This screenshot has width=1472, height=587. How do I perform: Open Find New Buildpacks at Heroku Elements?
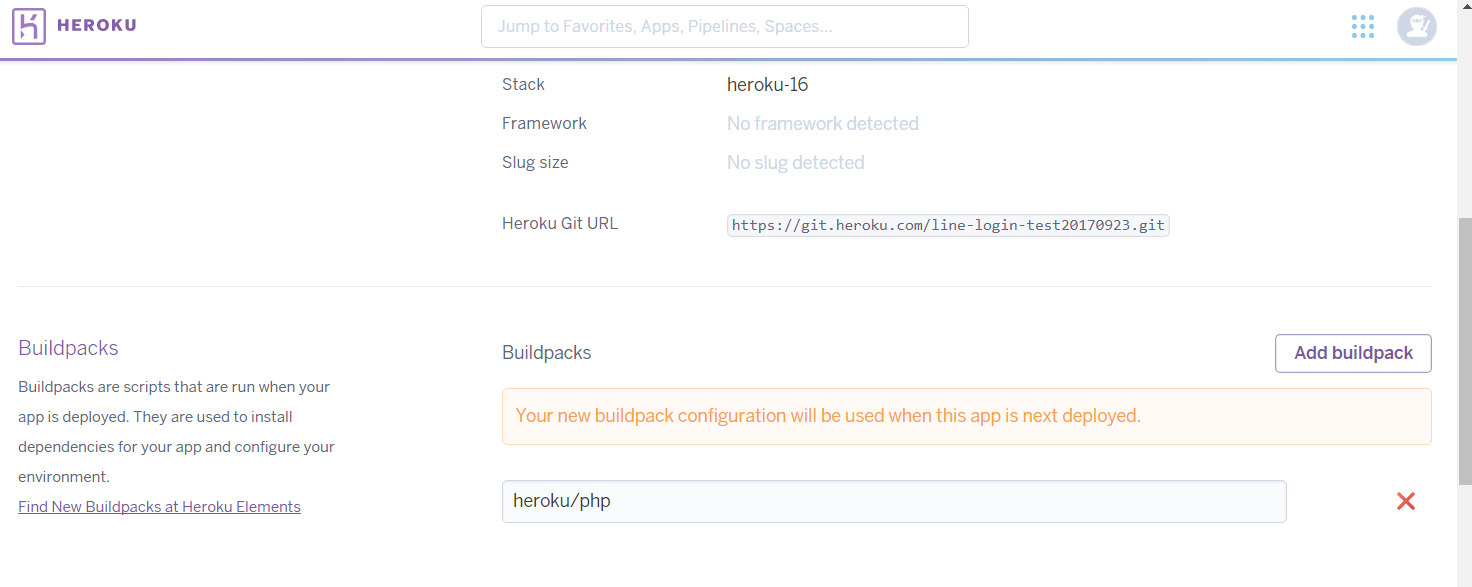(x=159, y=507)
